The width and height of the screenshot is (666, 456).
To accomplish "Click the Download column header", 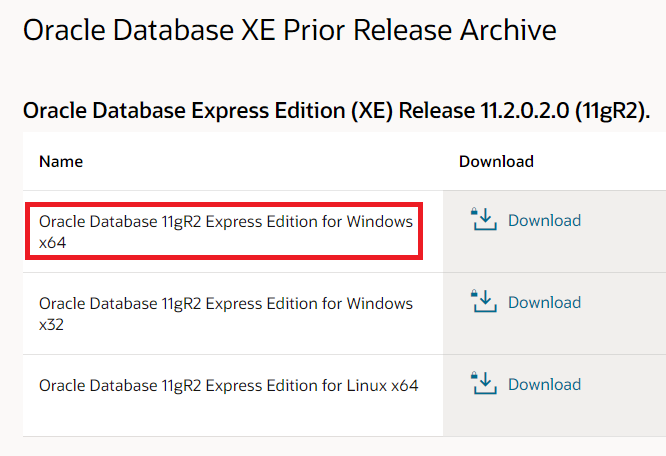I will [x=496, y=161].
